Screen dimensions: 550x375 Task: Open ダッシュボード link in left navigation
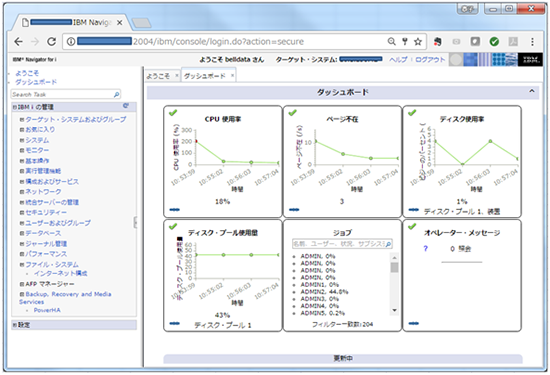pos(36,82)
